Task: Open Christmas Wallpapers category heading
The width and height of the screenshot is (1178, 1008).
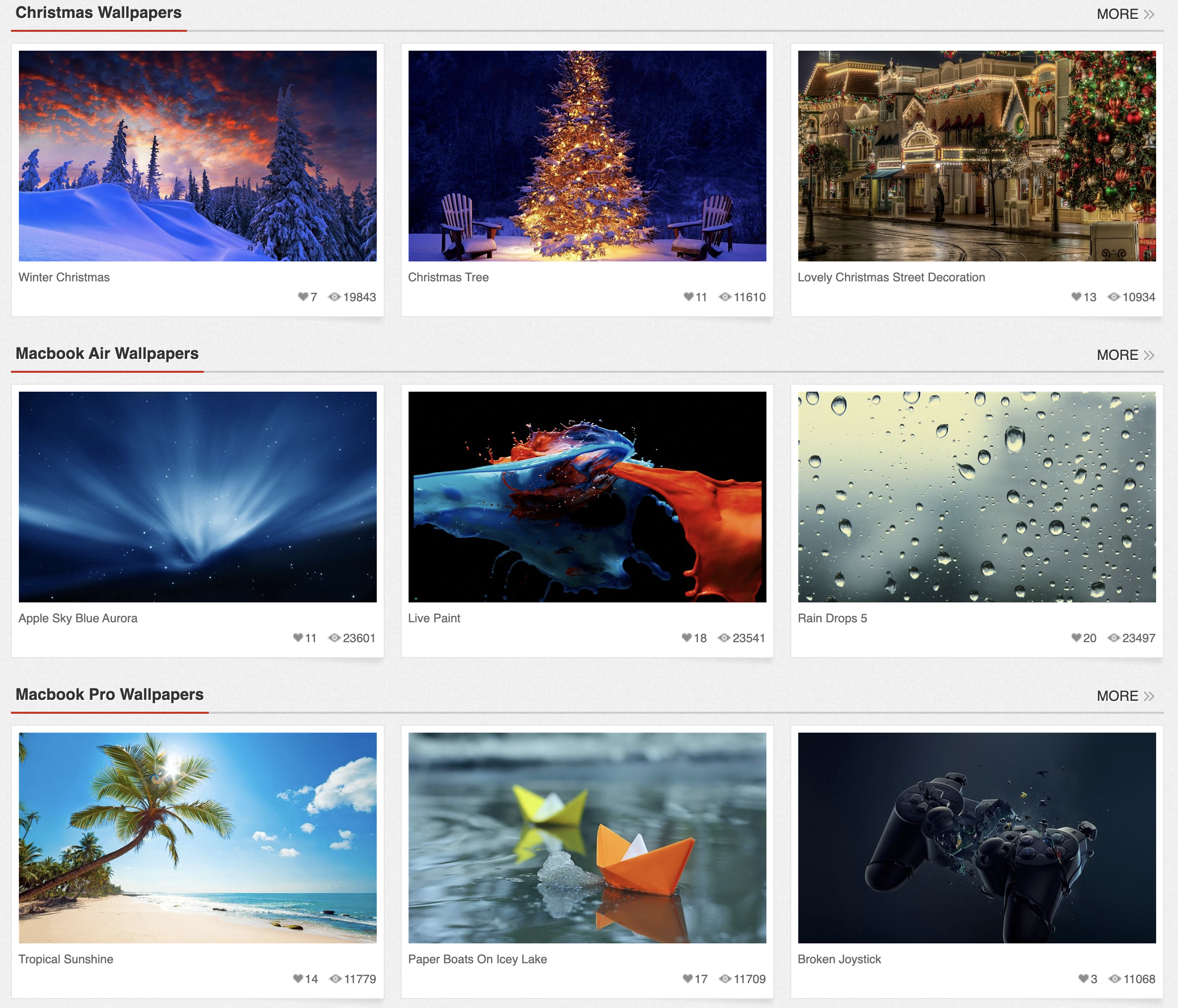Action: tap(98, 12)
